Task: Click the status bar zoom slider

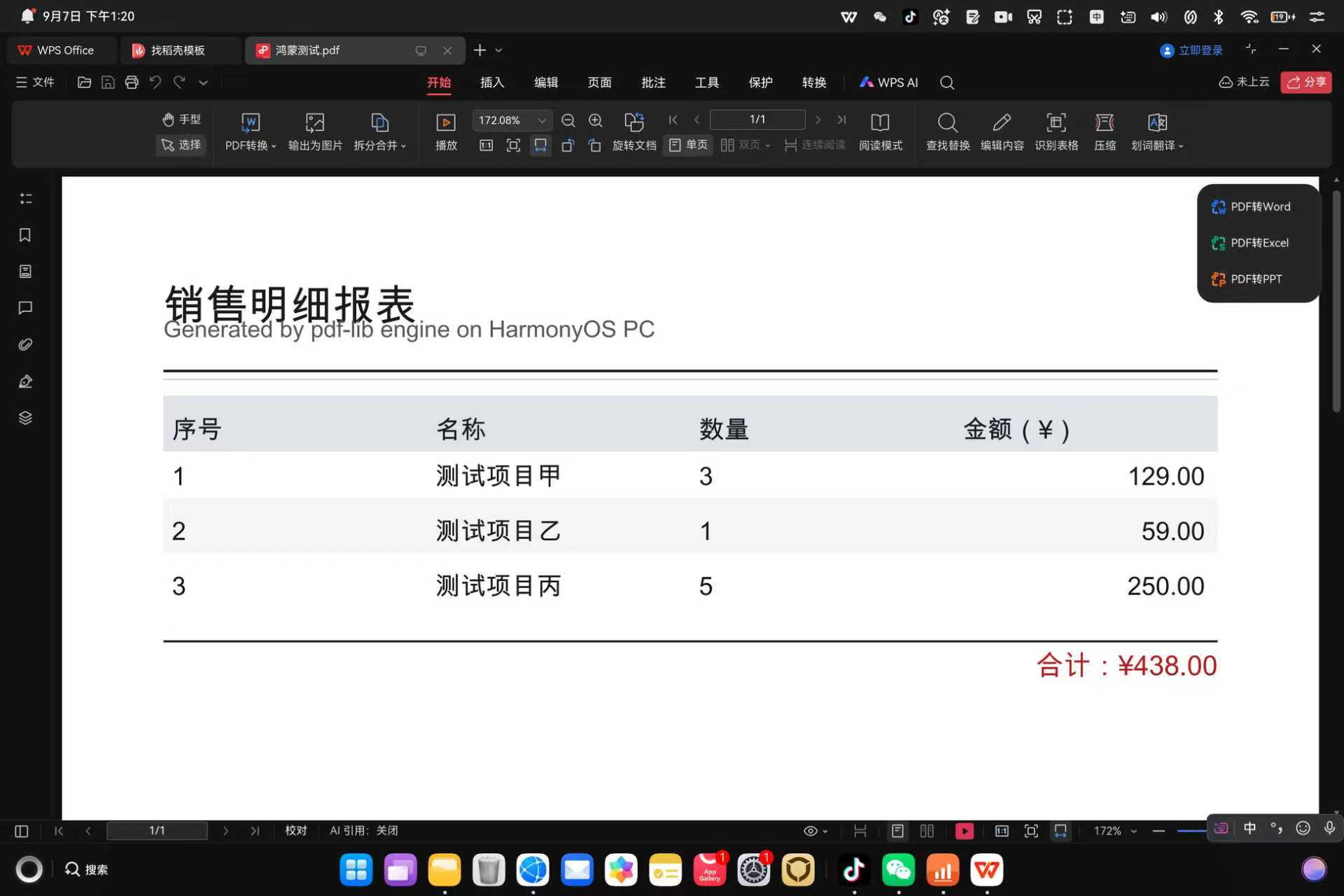Action: [1191, 831]
